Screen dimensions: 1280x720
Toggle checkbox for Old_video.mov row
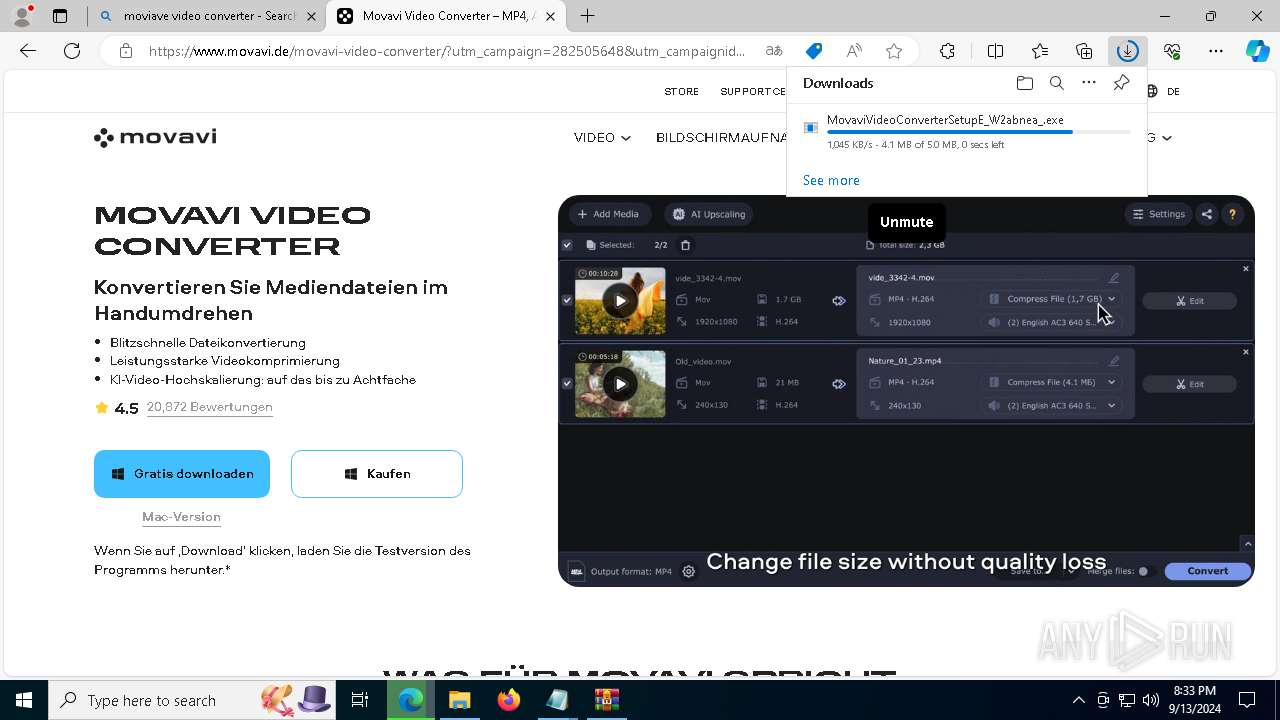tap(567, 384)
